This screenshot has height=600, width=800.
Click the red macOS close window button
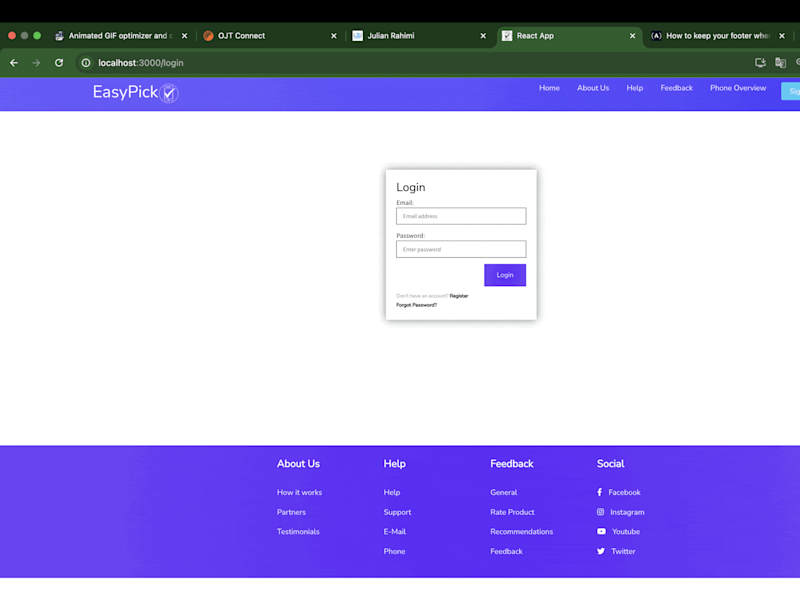[12, 36]
